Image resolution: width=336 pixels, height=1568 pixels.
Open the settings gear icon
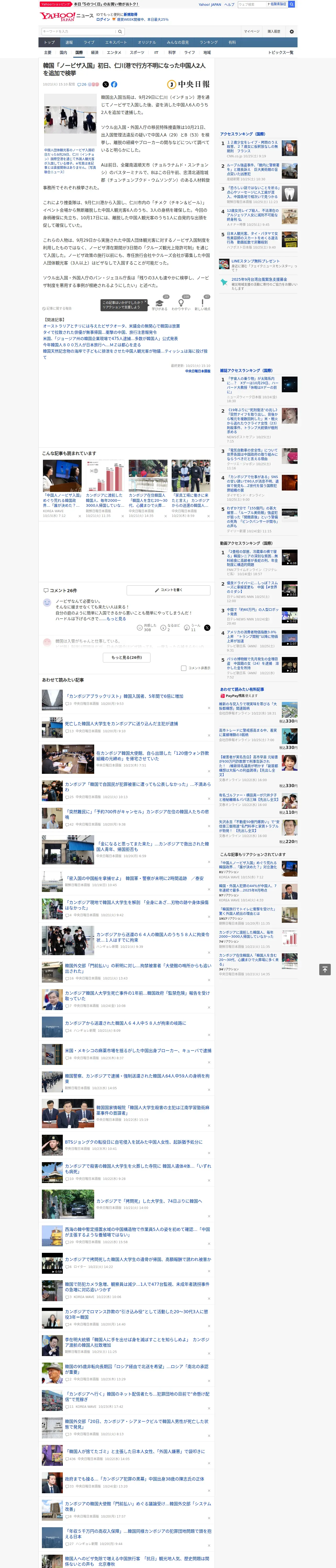[x=292, y=32]
